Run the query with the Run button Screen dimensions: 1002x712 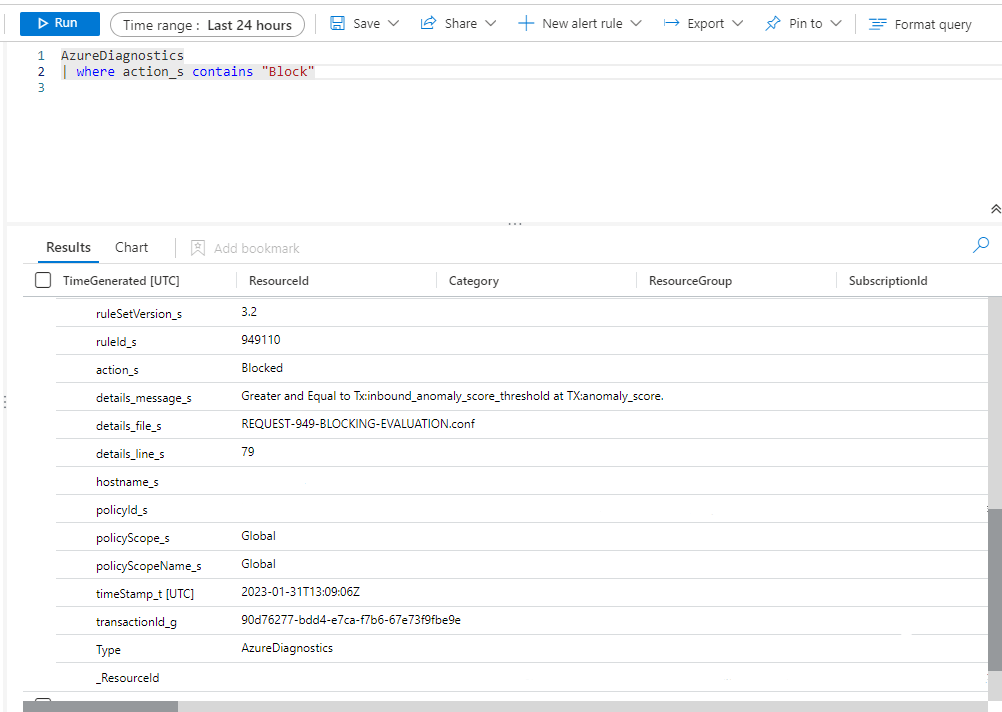click(59, 23)
